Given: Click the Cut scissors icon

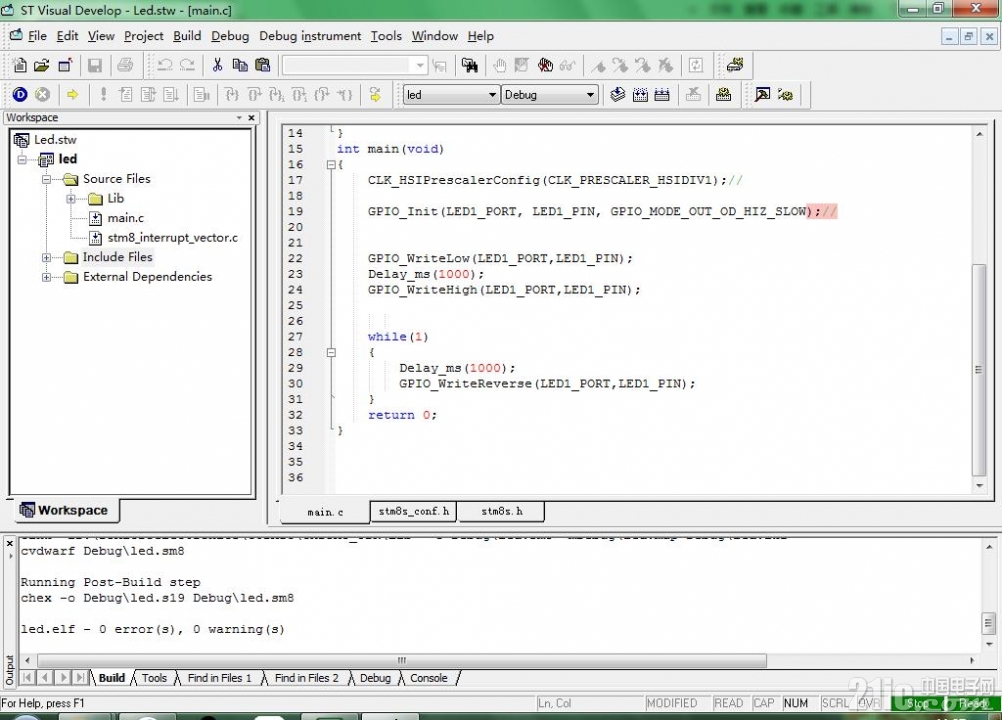Looking at the screenshot, I should tap(217, 65).
